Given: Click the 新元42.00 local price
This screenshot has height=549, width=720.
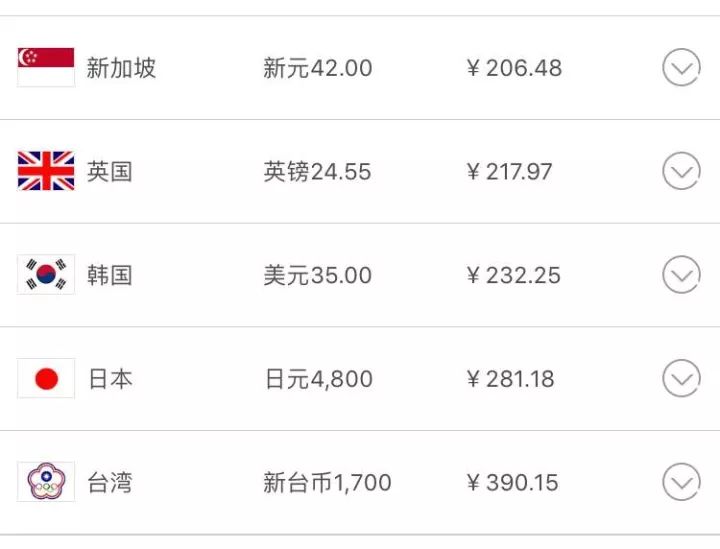Looking at the screenshot, I should 317,68.
